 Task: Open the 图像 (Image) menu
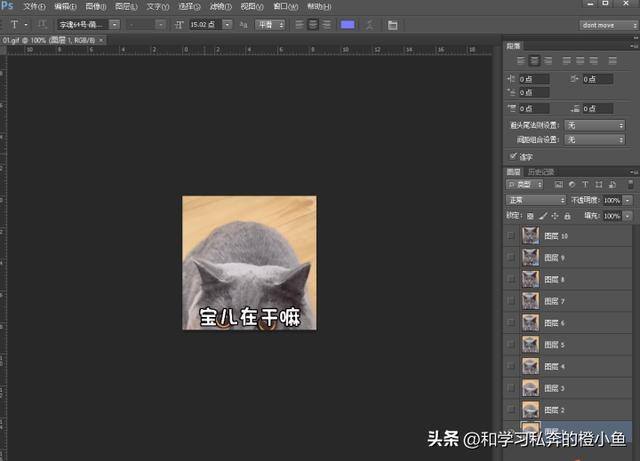click(96, 7)
